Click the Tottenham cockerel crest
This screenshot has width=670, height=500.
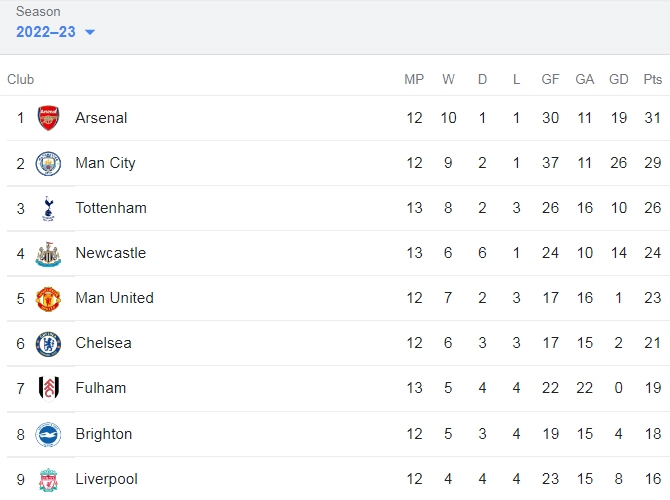click(x=48, y=208)
